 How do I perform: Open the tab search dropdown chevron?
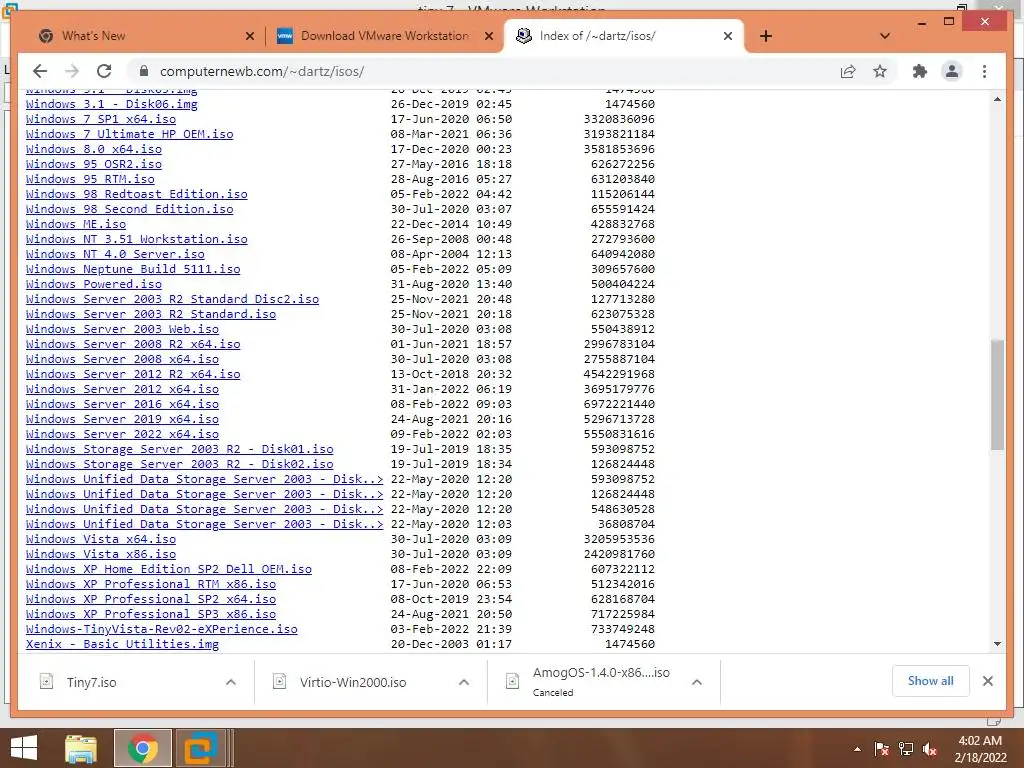(x=885, y=36)
